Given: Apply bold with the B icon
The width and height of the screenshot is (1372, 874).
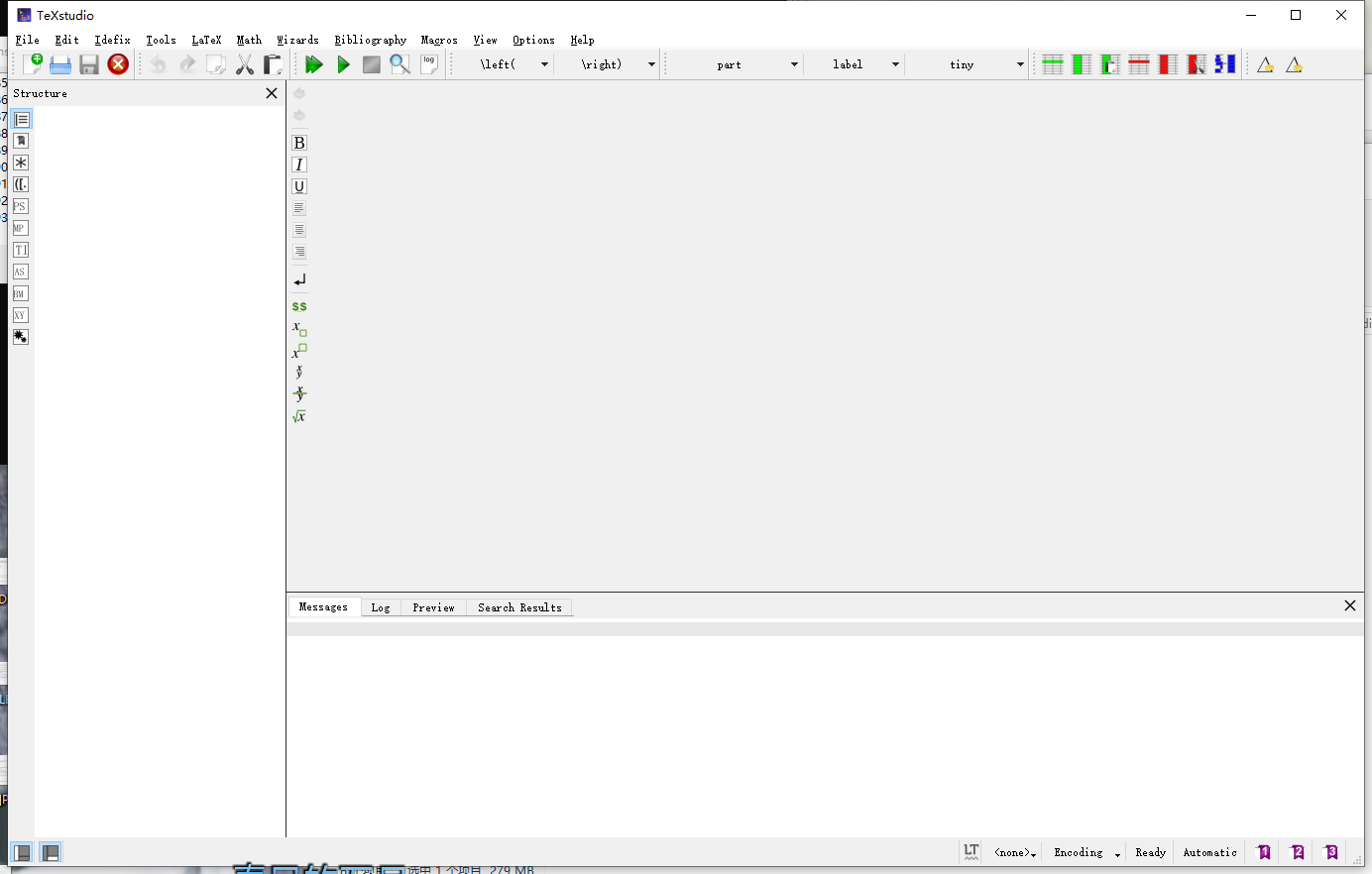Looking at the screenshot, I should click(x=299, y=143).
